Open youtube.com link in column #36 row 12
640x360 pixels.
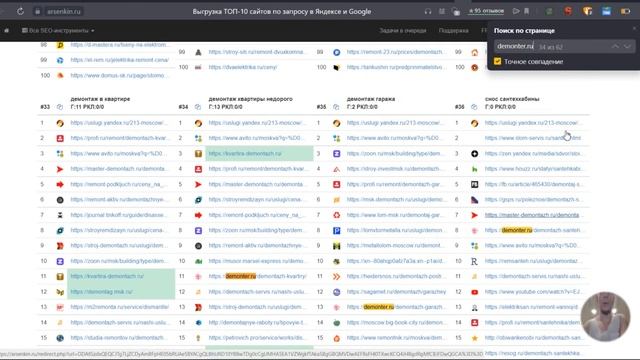(533, 292)
